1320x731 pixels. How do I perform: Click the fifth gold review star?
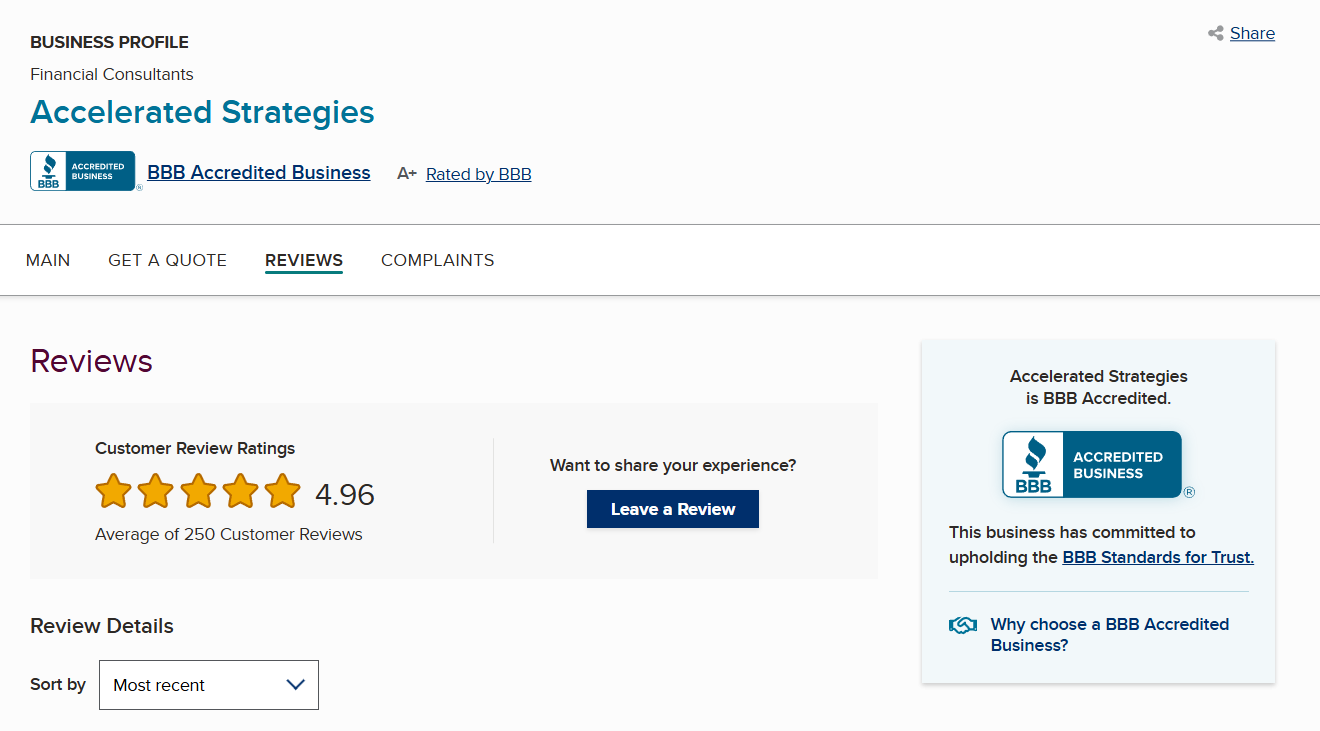283,492
